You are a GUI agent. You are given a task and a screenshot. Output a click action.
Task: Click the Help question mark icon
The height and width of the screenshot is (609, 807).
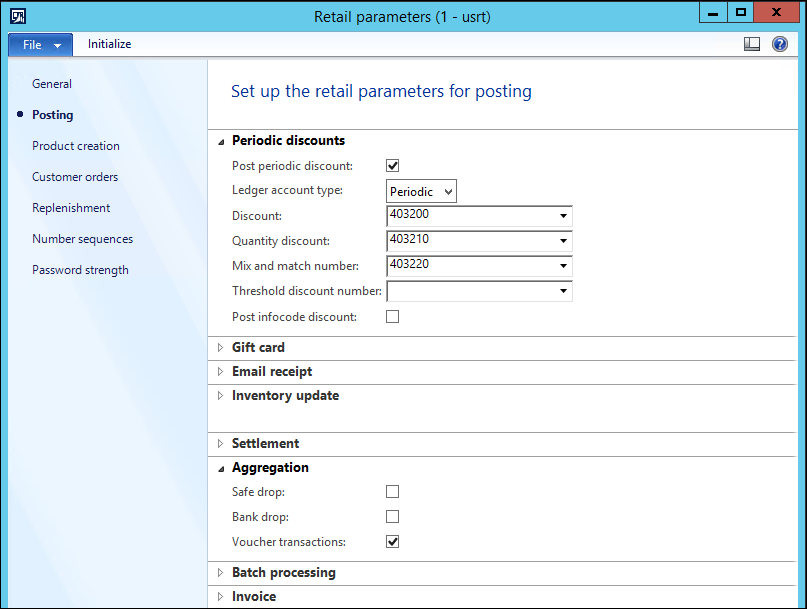pos(780,43)
